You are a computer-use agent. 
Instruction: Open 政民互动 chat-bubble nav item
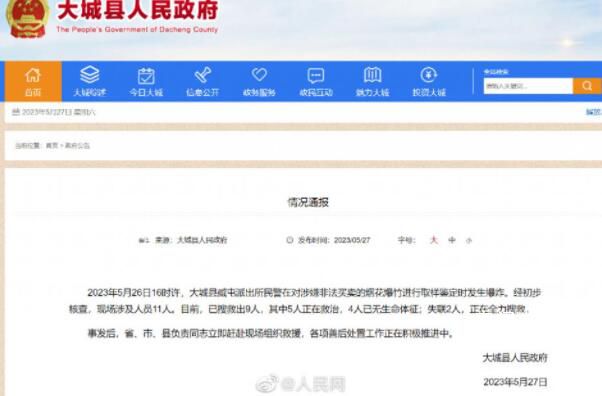[316, 81]
